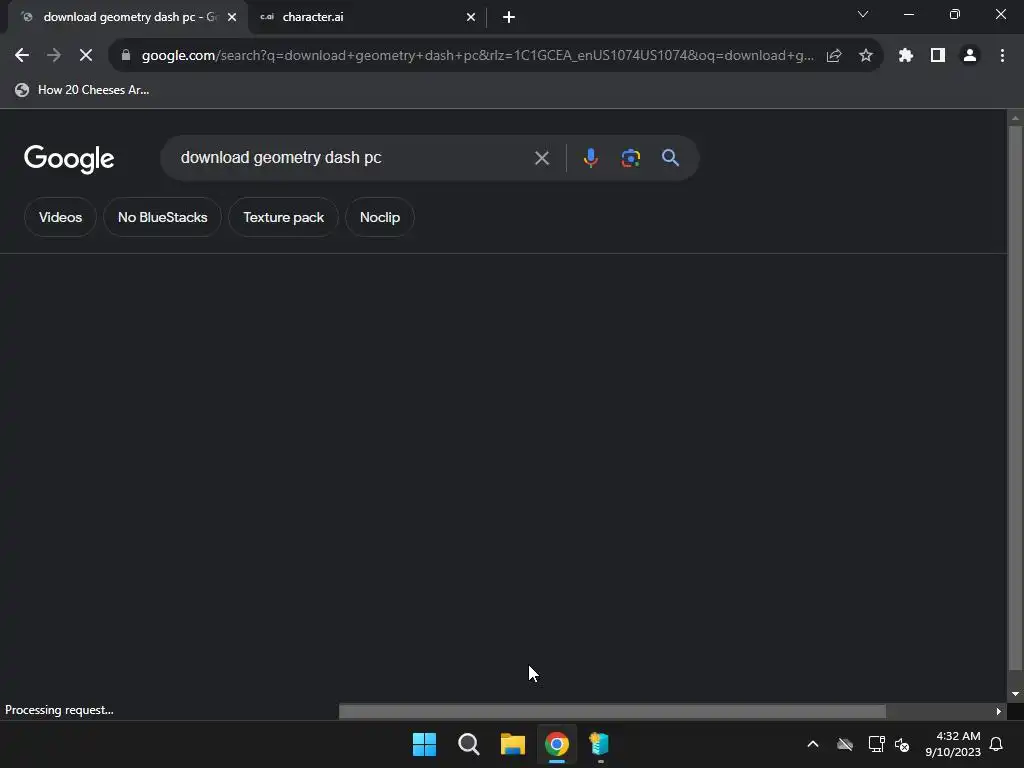The image size is (1024, 768).
Task: Stop loading the page
Action: coord(86,56)
